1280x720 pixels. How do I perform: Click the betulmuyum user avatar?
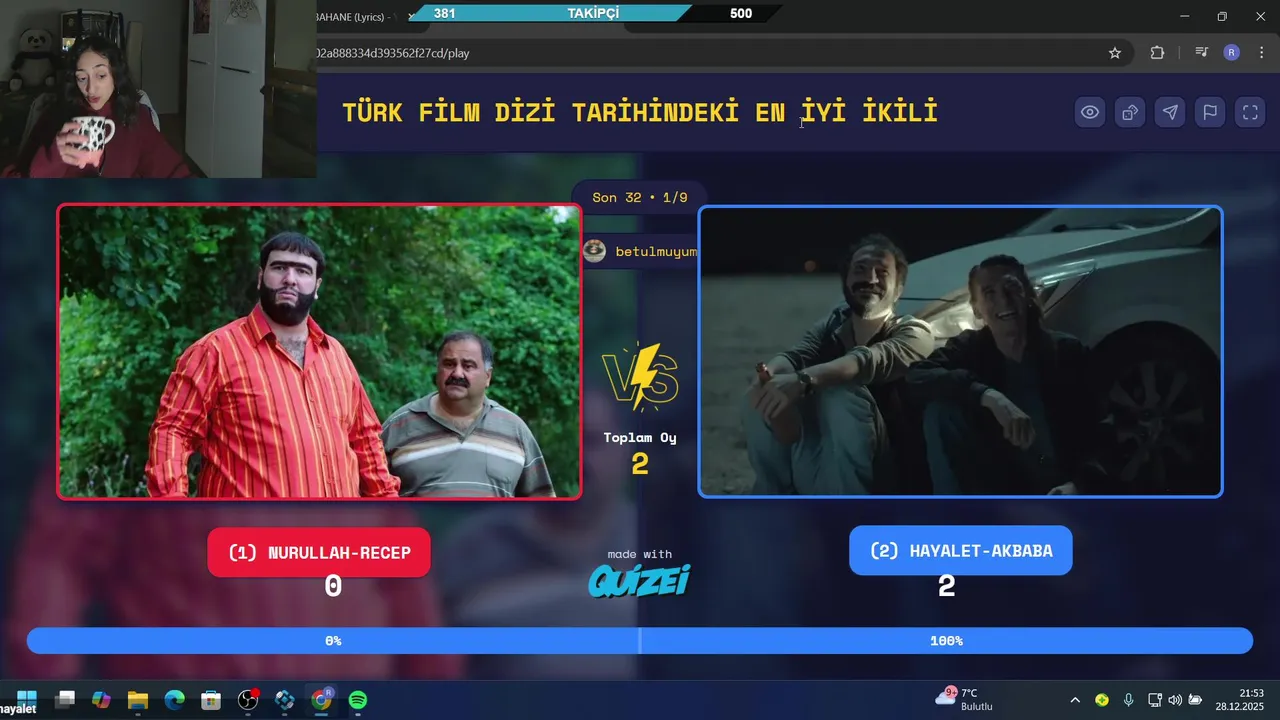[x=594, y=251]
